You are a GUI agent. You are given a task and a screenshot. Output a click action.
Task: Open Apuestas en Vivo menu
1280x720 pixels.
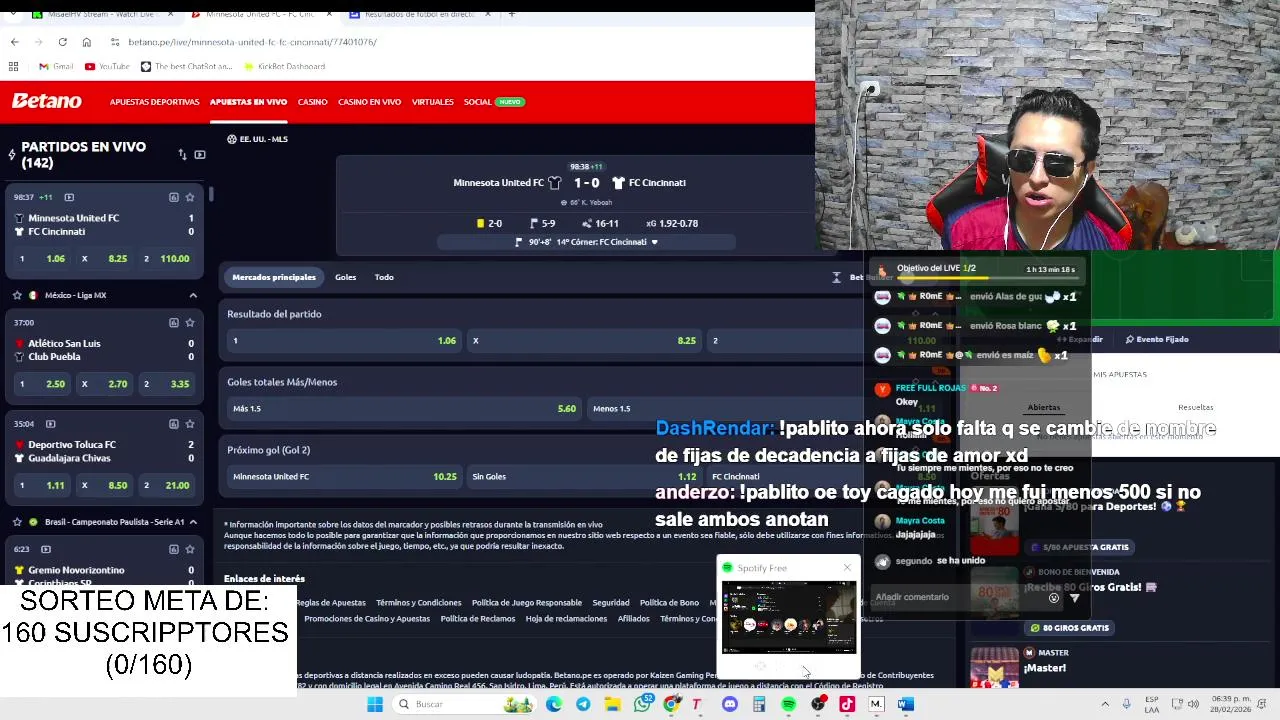click(248, 102)
